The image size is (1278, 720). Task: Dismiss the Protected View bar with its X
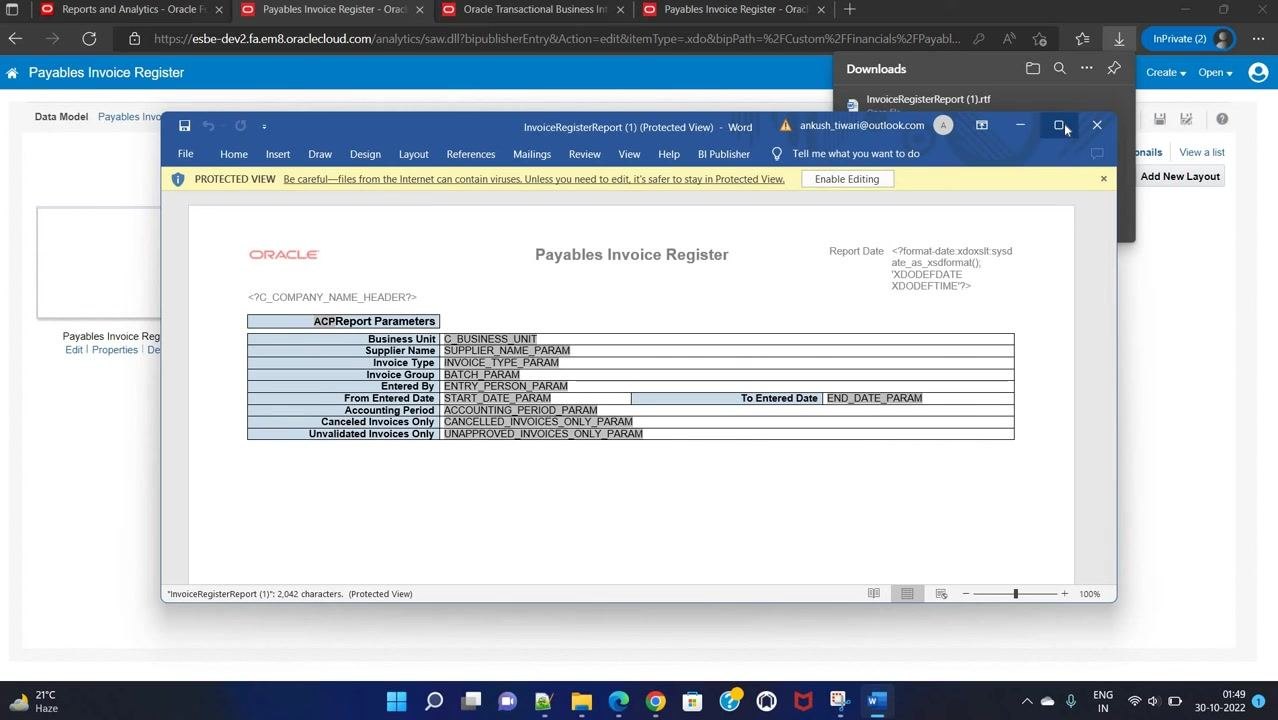[1104, 179]
